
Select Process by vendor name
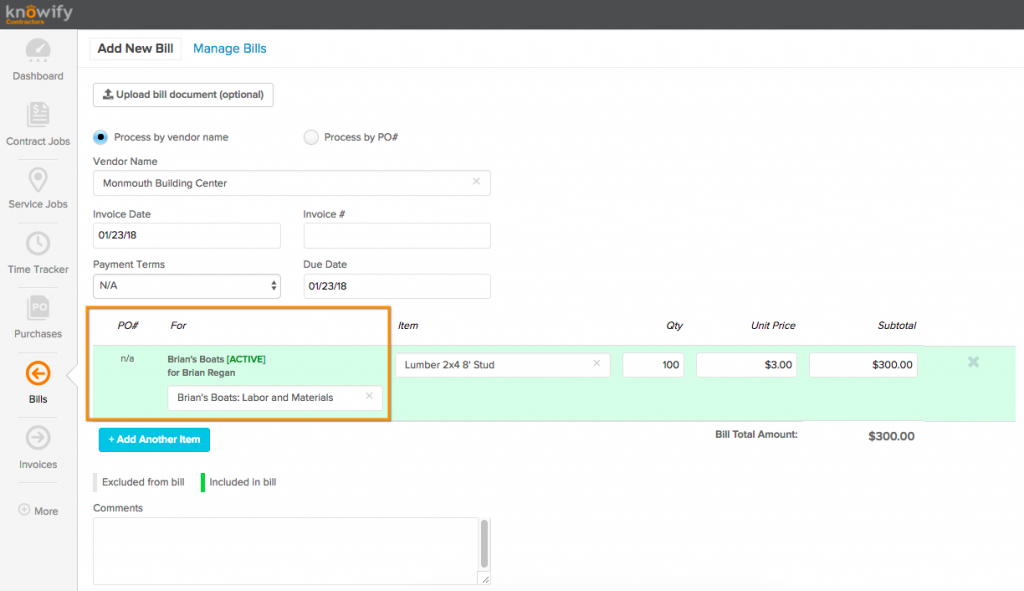101,138
